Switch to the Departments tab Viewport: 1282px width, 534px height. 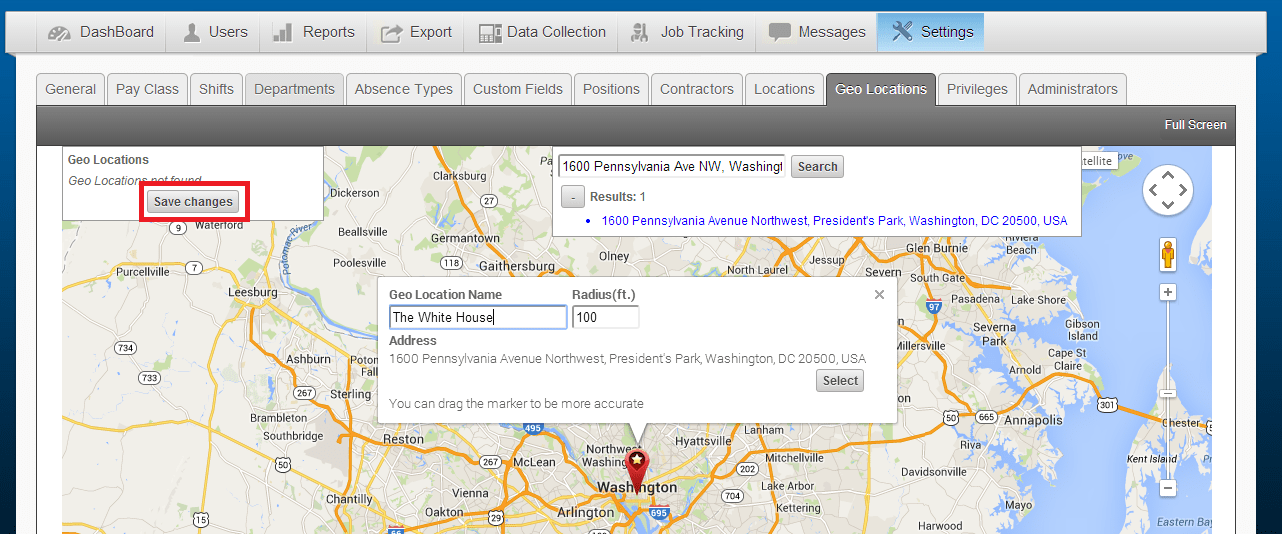click(294, 89)
